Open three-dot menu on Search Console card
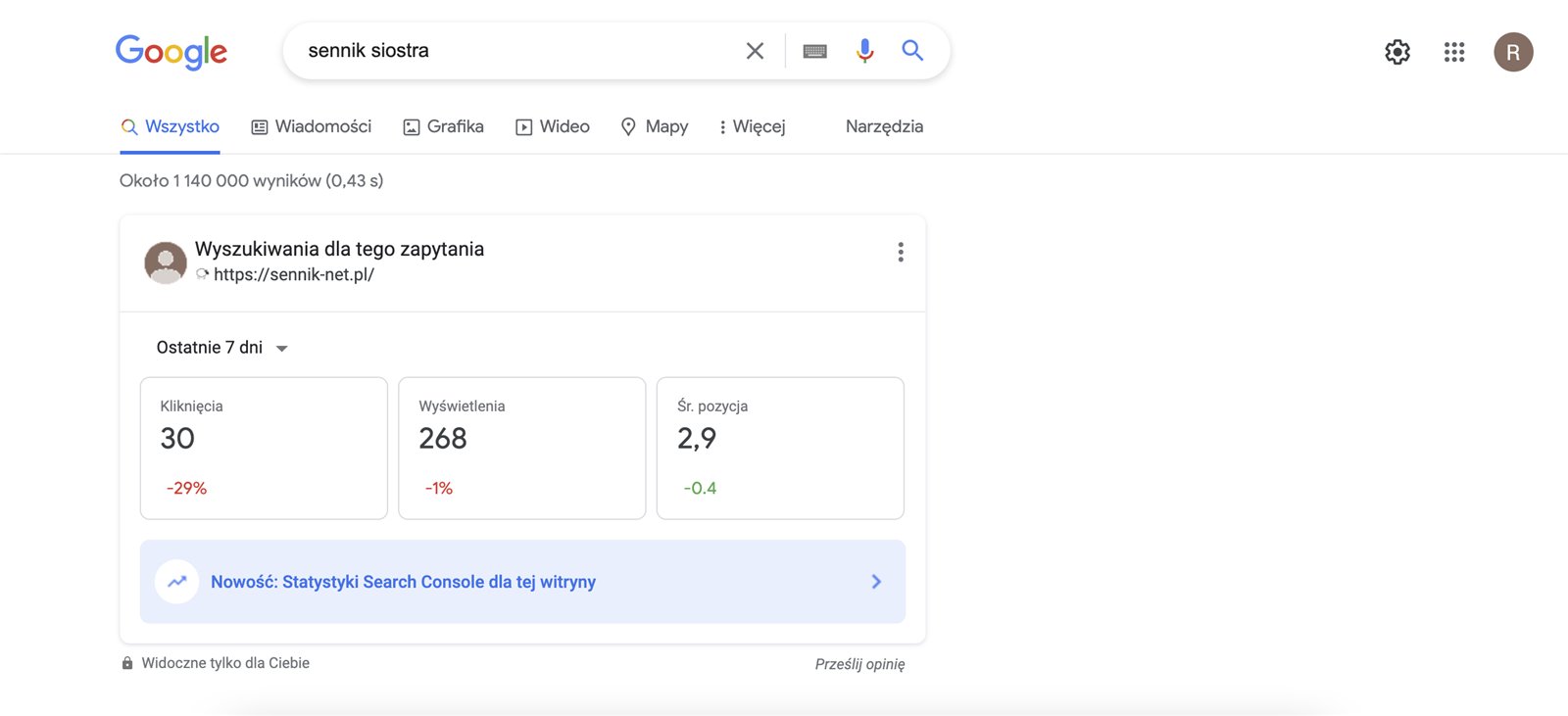 (x=900, y=252)
